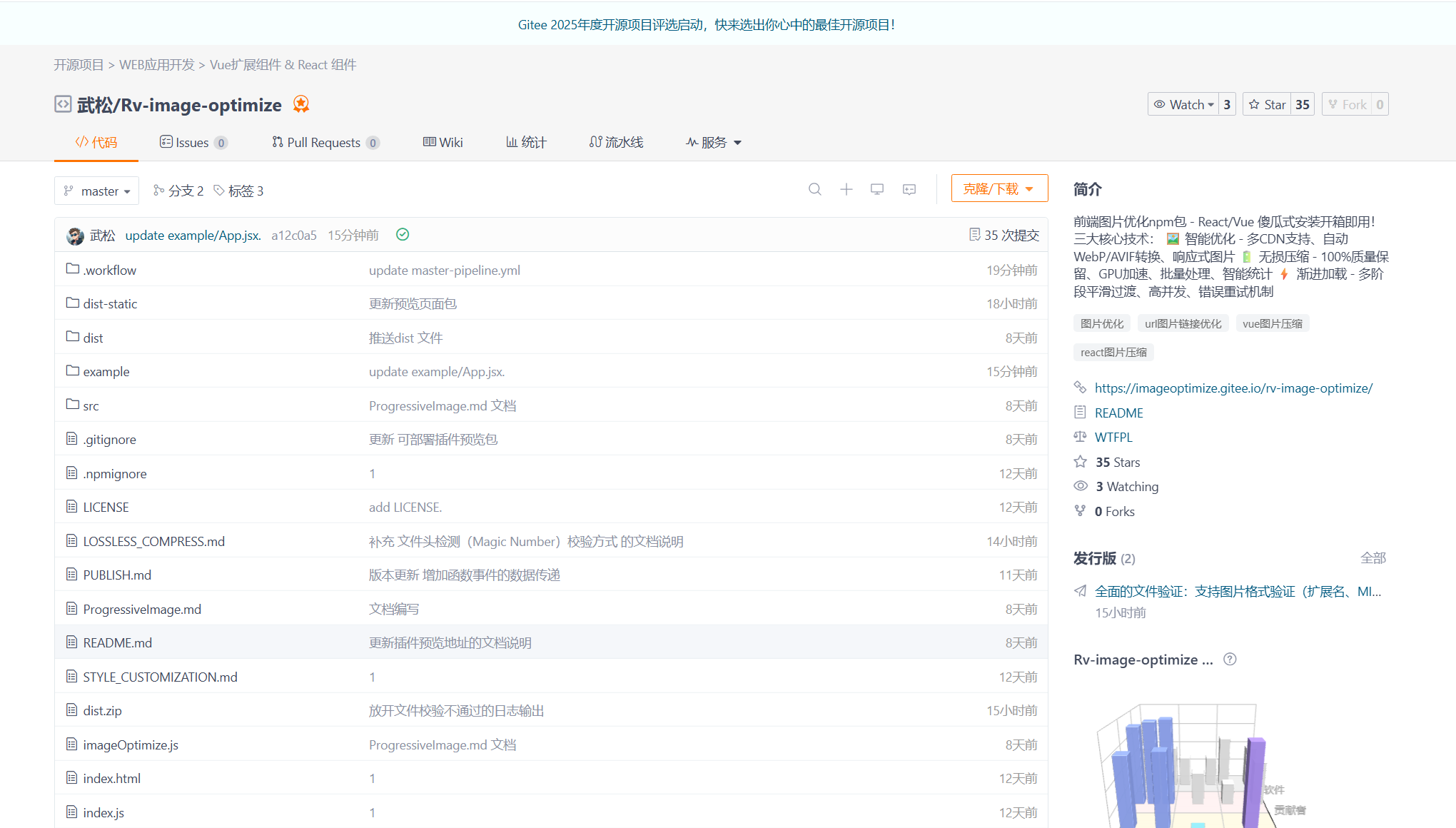Image resolution: width=1456 pixels, height=828 pixels.
Task: Open the README.md file
Action: pyautogui.click(x=117, y=642)
